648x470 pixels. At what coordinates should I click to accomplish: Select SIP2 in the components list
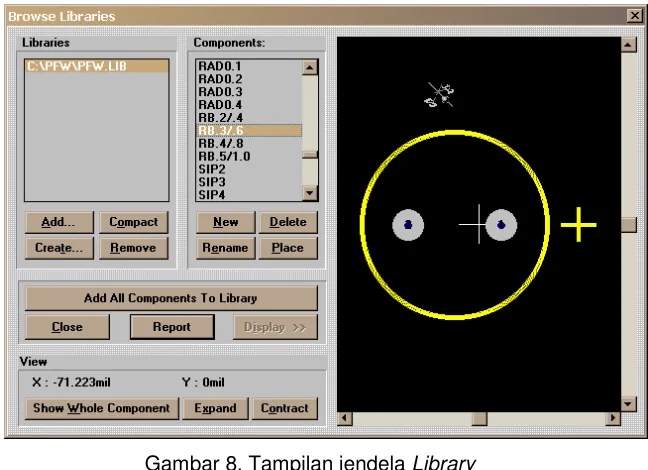click(249, 169)
